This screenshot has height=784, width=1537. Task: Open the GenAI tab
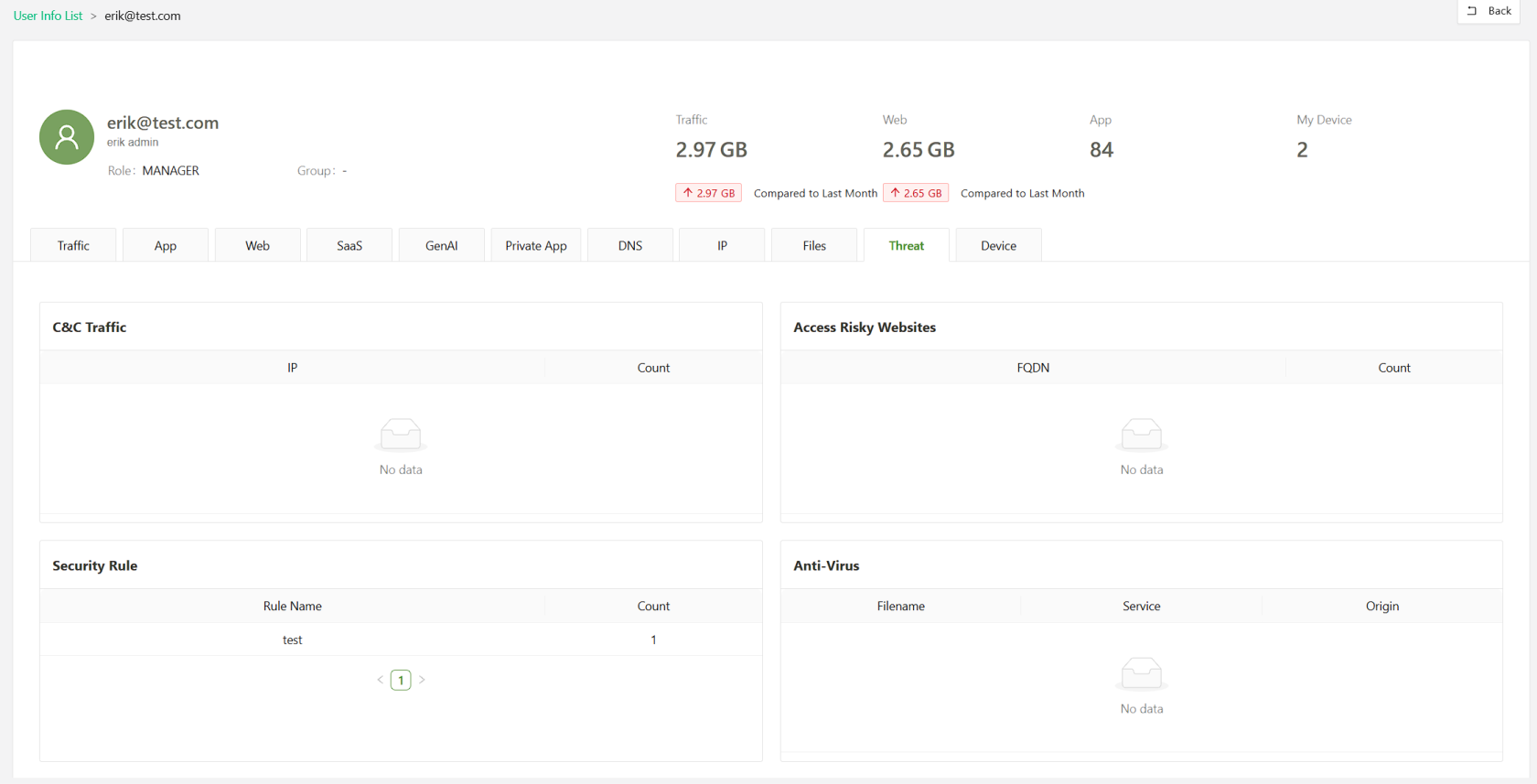click(442, 245)
